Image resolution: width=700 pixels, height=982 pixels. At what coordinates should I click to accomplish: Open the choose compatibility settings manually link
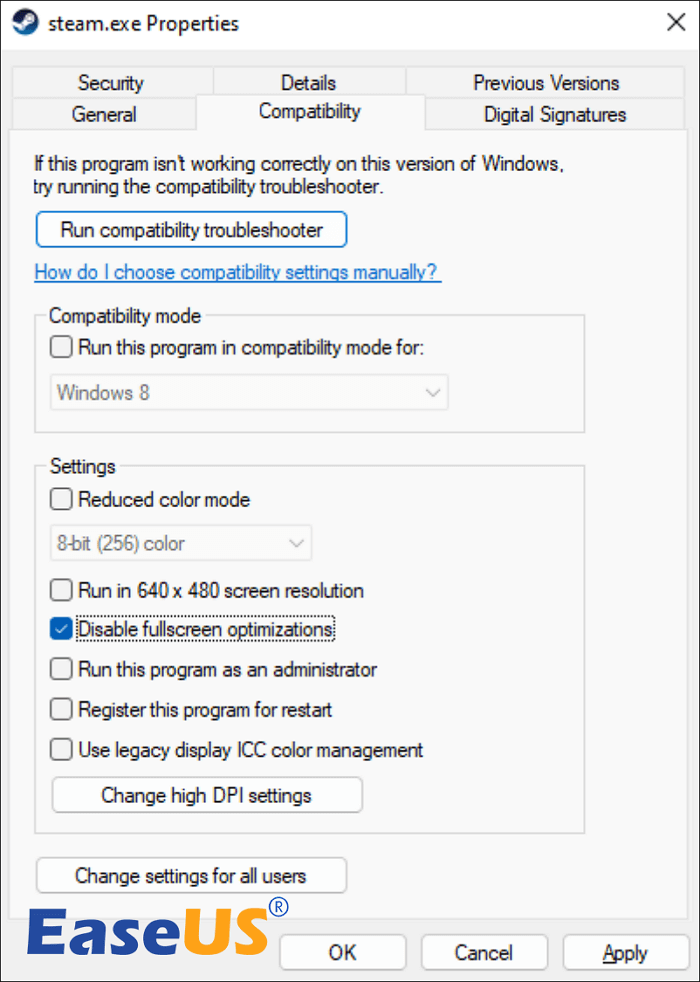(237, 272)
